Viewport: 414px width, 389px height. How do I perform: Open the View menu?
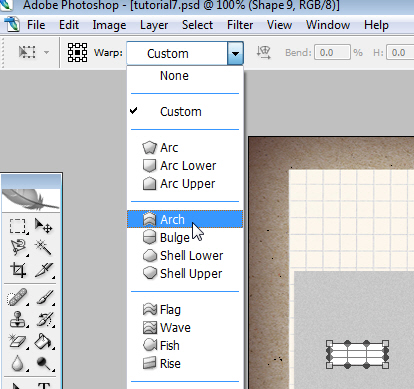279,25
